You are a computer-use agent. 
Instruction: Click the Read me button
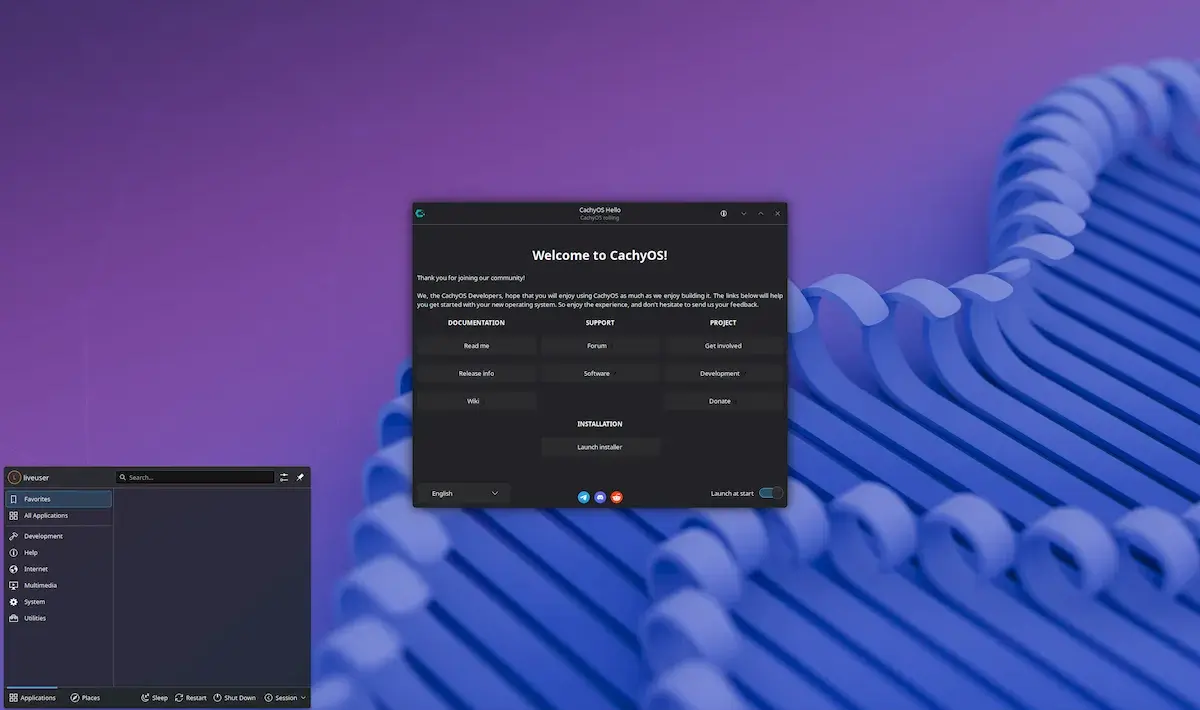pyautogui.click(x=476, y=346)
